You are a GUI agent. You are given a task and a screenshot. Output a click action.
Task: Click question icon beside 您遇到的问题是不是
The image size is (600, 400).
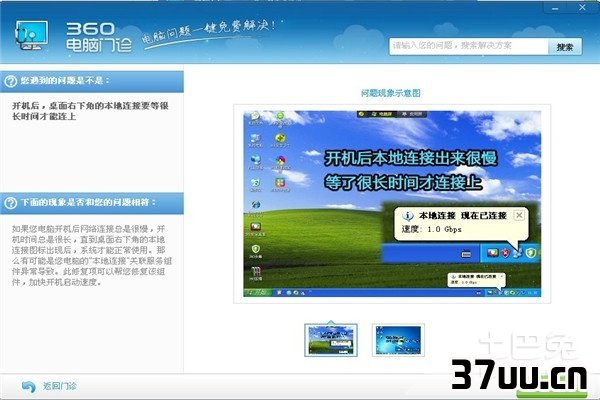[x=10, y=81]
